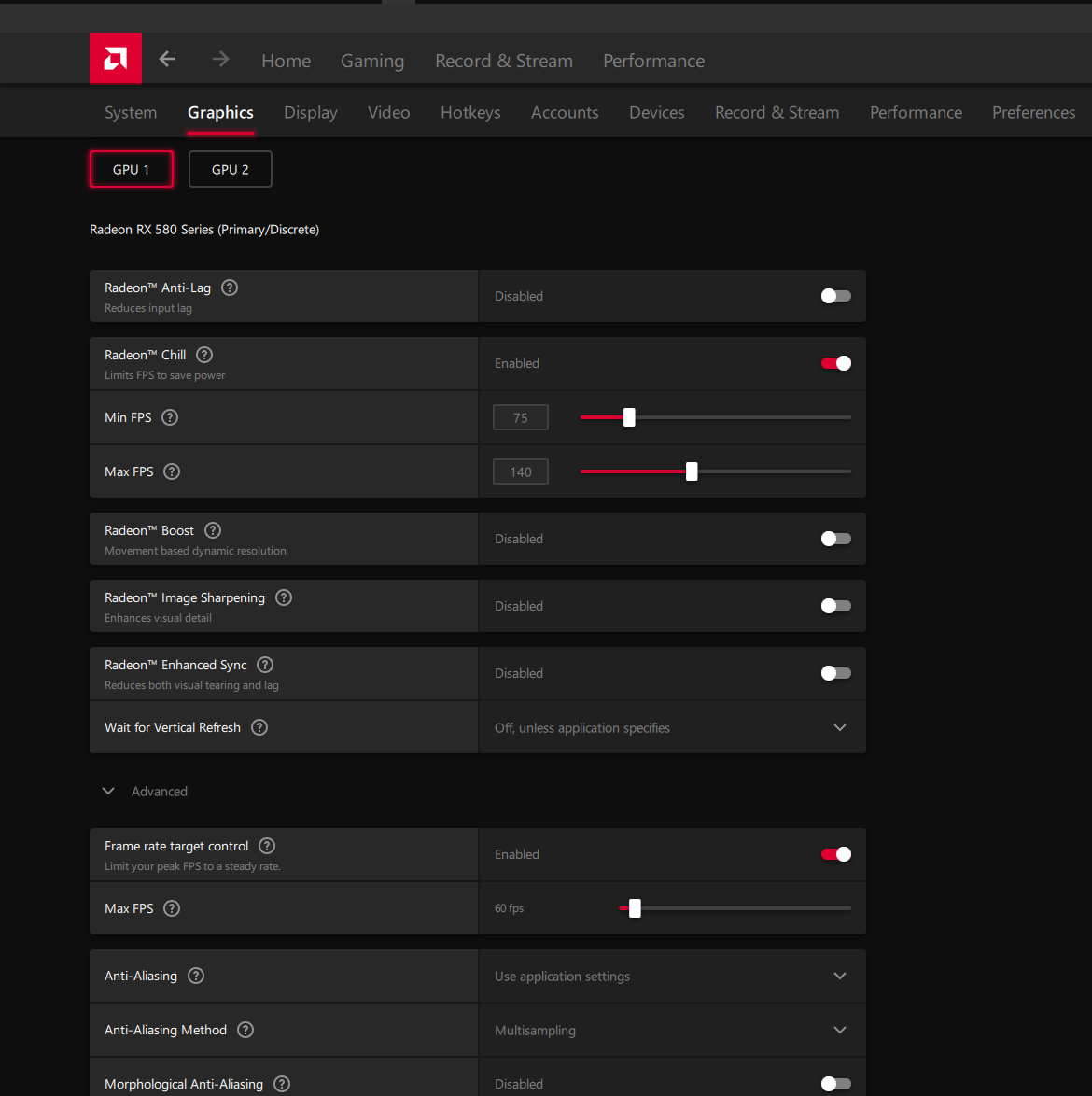Open the Video settings tab
The height and width of the screenshot is (1096, 1092).
coord(388,113)
